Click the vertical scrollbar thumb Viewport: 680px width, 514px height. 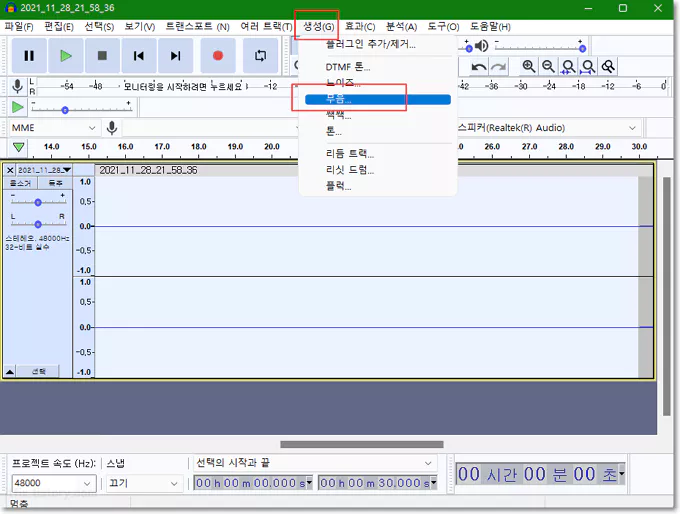pyautogui.click(x=667, y=296)
